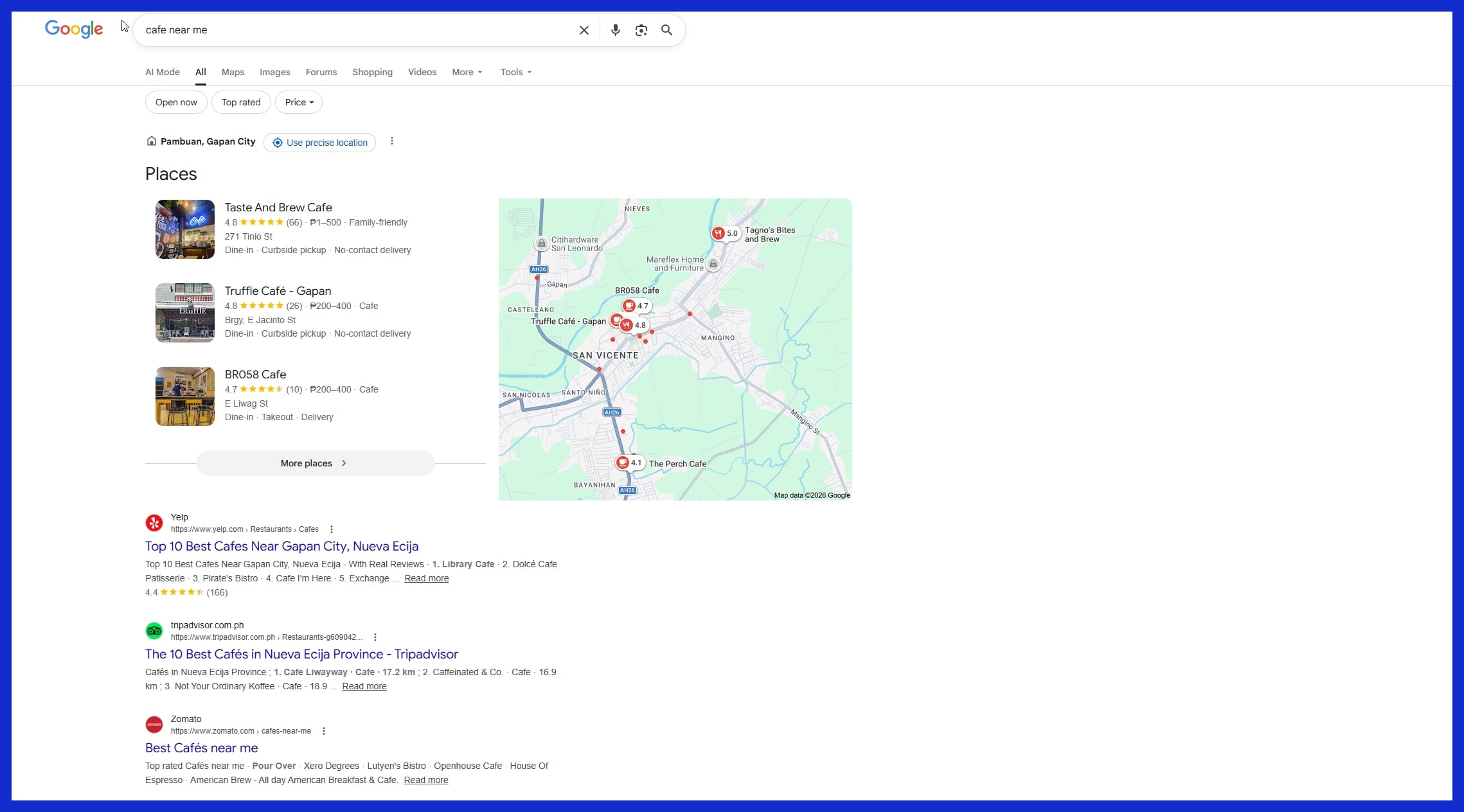Click Read more on Zomato snippet
The width and height of the screenshot is (1464, 812).
click(426, 780)
